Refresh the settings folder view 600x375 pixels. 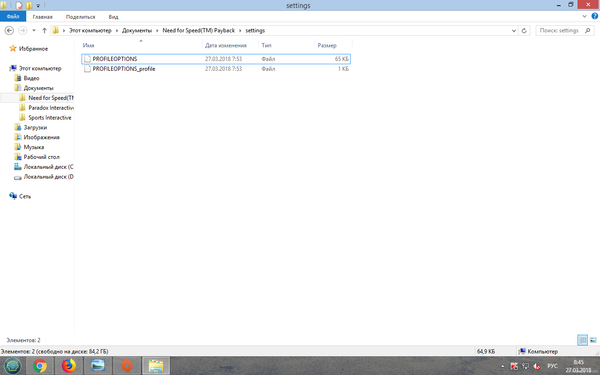click(x=524, y=31)
